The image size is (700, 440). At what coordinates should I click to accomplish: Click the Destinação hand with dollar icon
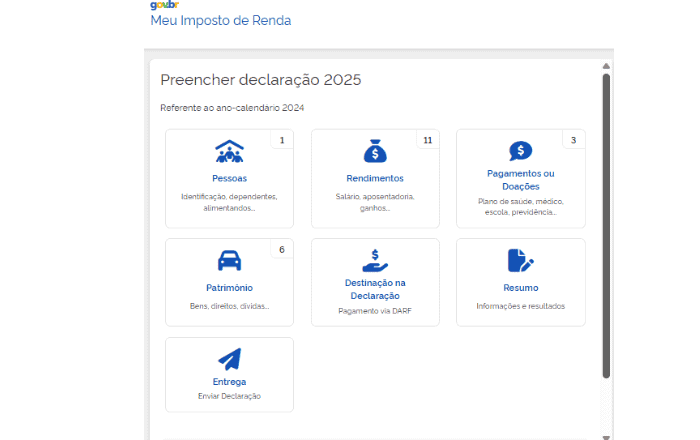coord(375,260)
